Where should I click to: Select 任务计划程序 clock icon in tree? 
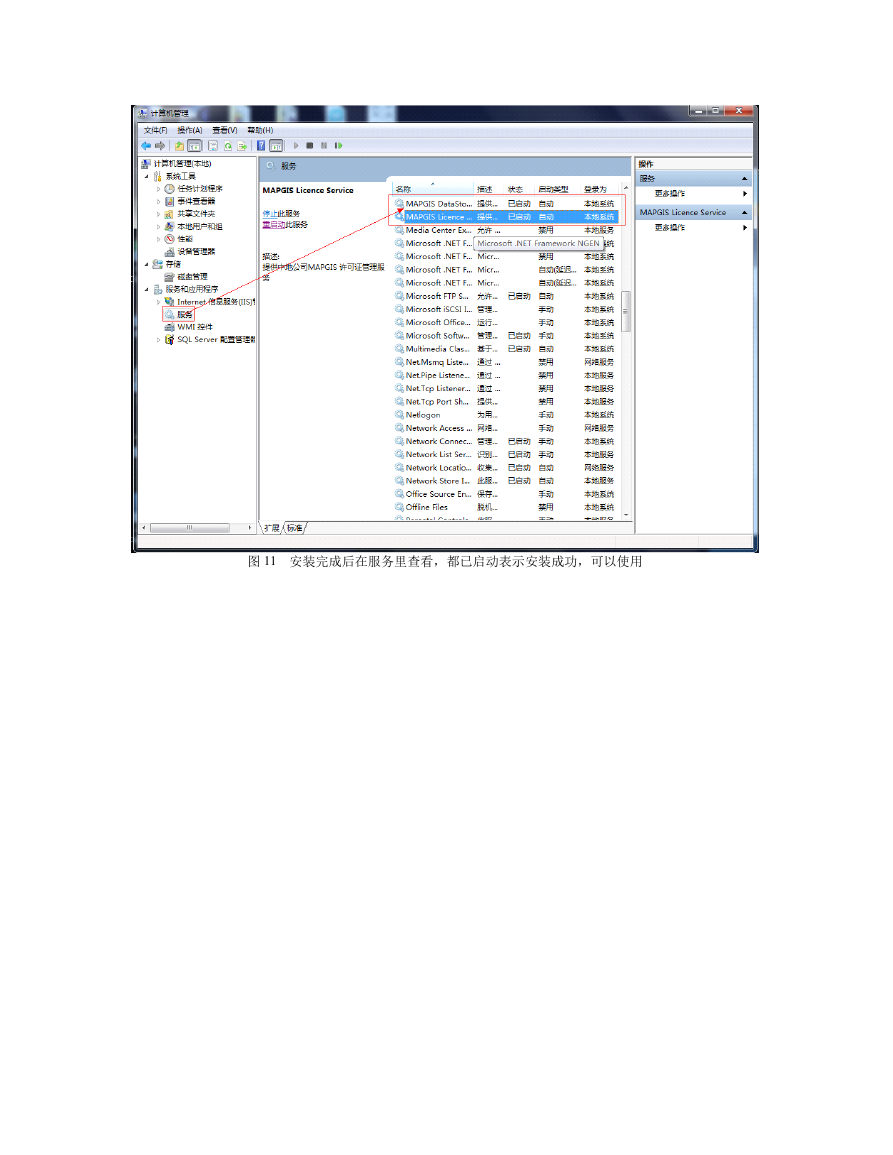pos(169,189)
